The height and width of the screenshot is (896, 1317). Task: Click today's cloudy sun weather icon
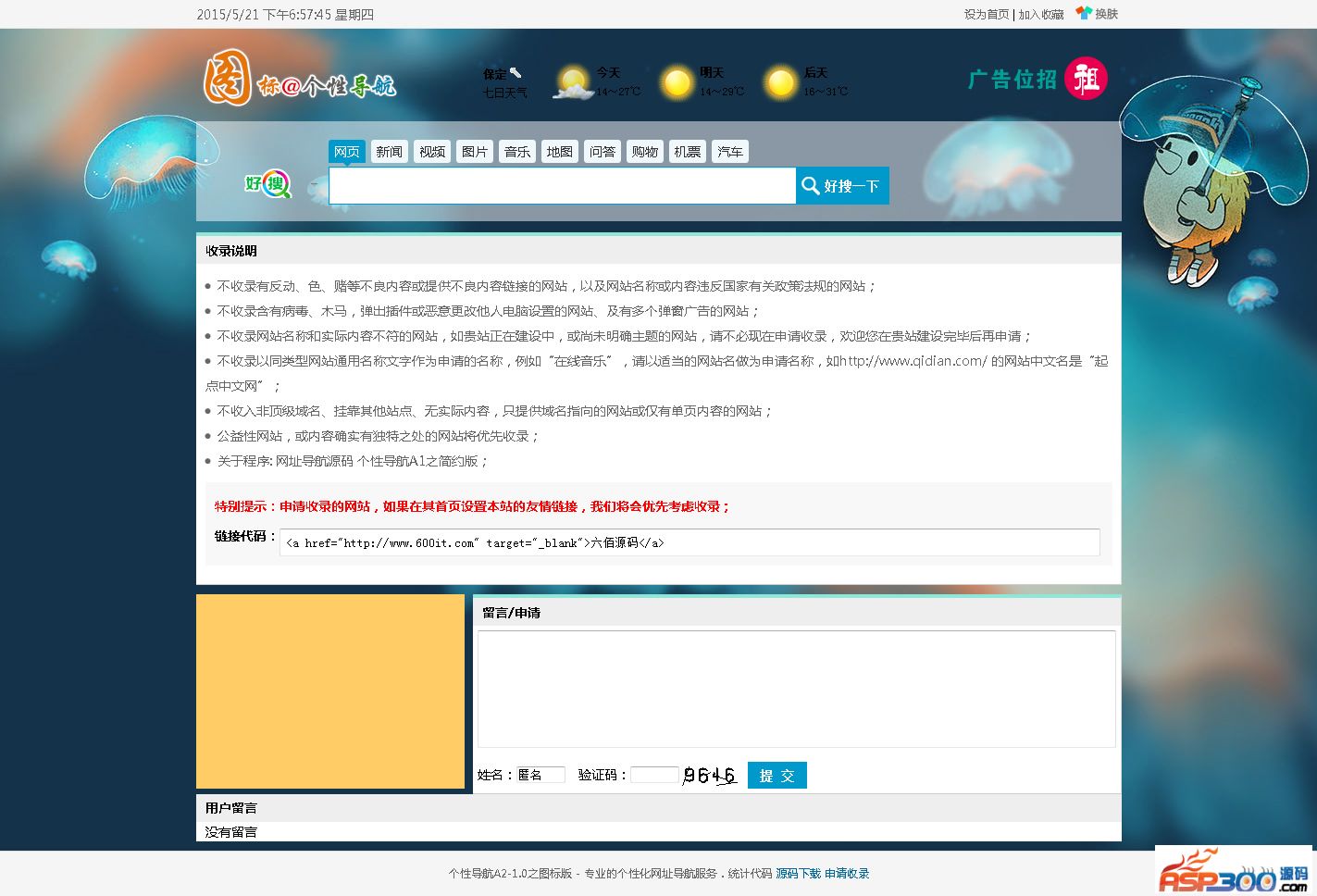tap(574, 82)
